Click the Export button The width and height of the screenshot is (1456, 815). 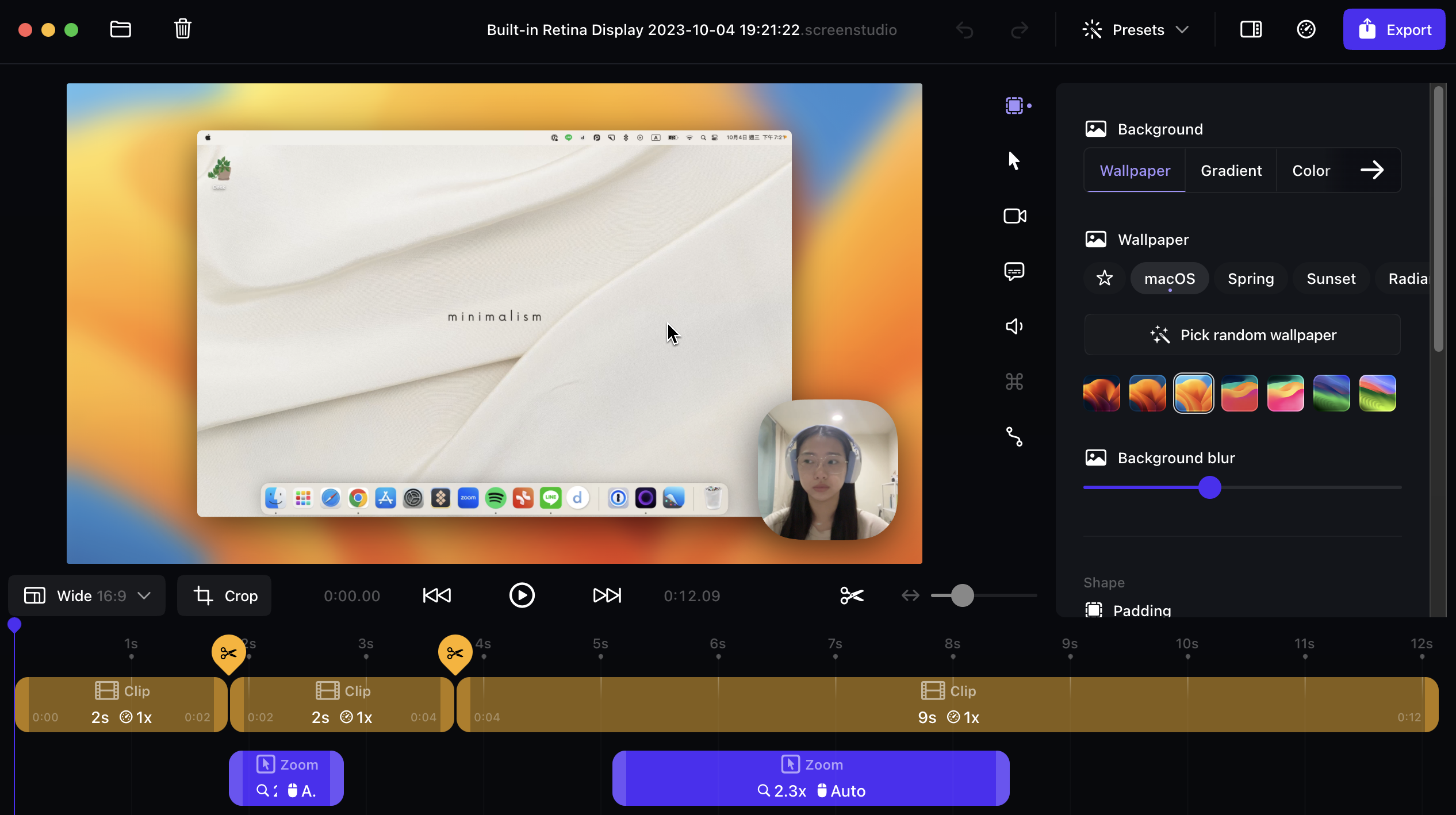coord(1394,30)
